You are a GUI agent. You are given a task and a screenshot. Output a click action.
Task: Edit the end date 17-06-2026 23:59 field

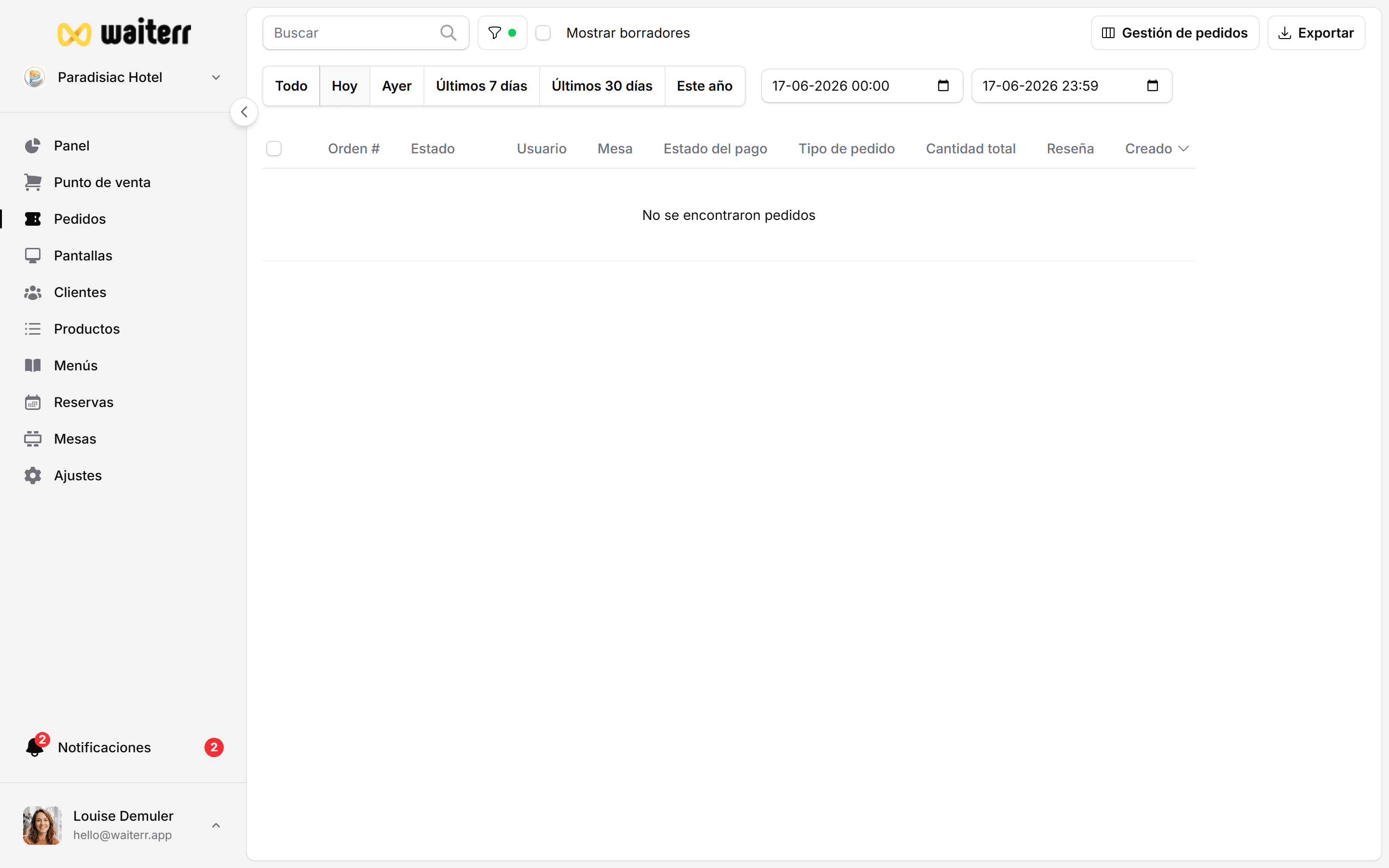(x=1072, y=85)
